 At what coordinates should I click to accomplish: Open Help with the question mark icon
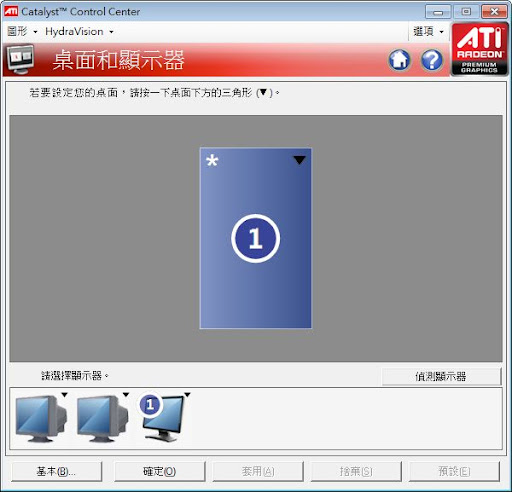[432, 60]
